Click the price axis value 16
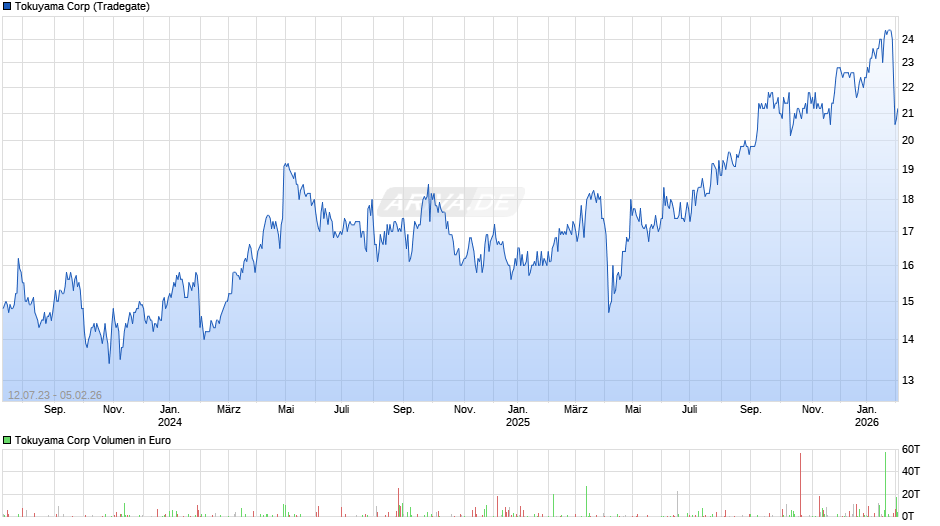This screenshot has height=526, width=940. click(x=908, y=266)
